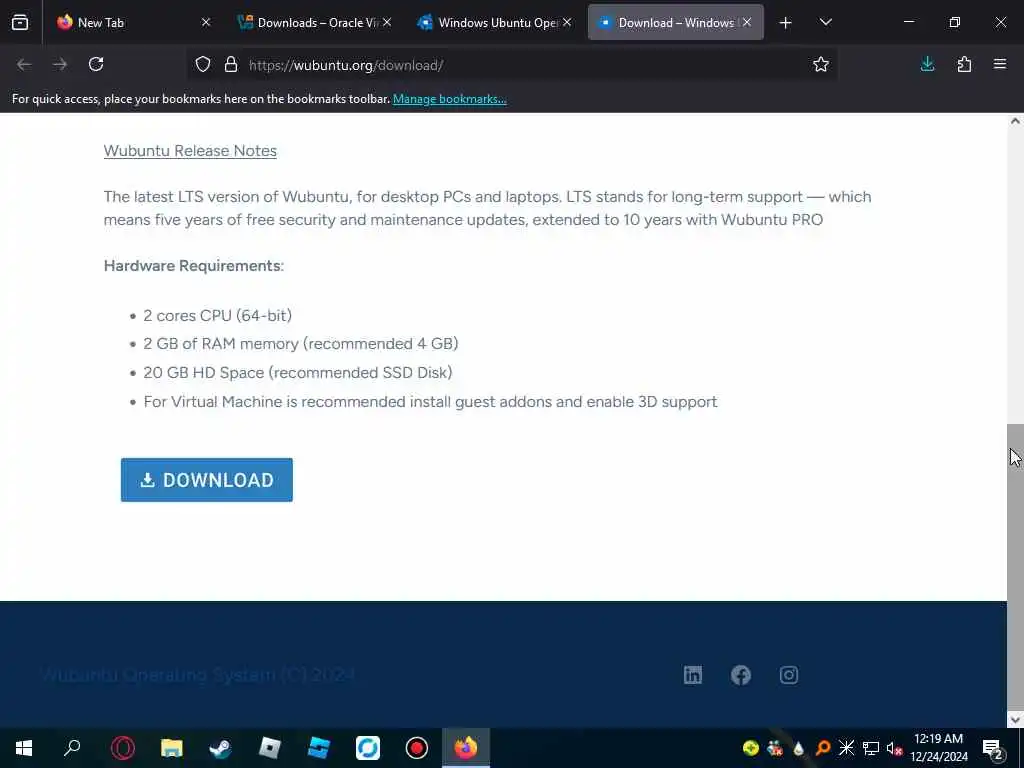Click the Hardware Requirements heading text
The width and height of the screenshot is (1024, 768).
(x=194, y=266)
